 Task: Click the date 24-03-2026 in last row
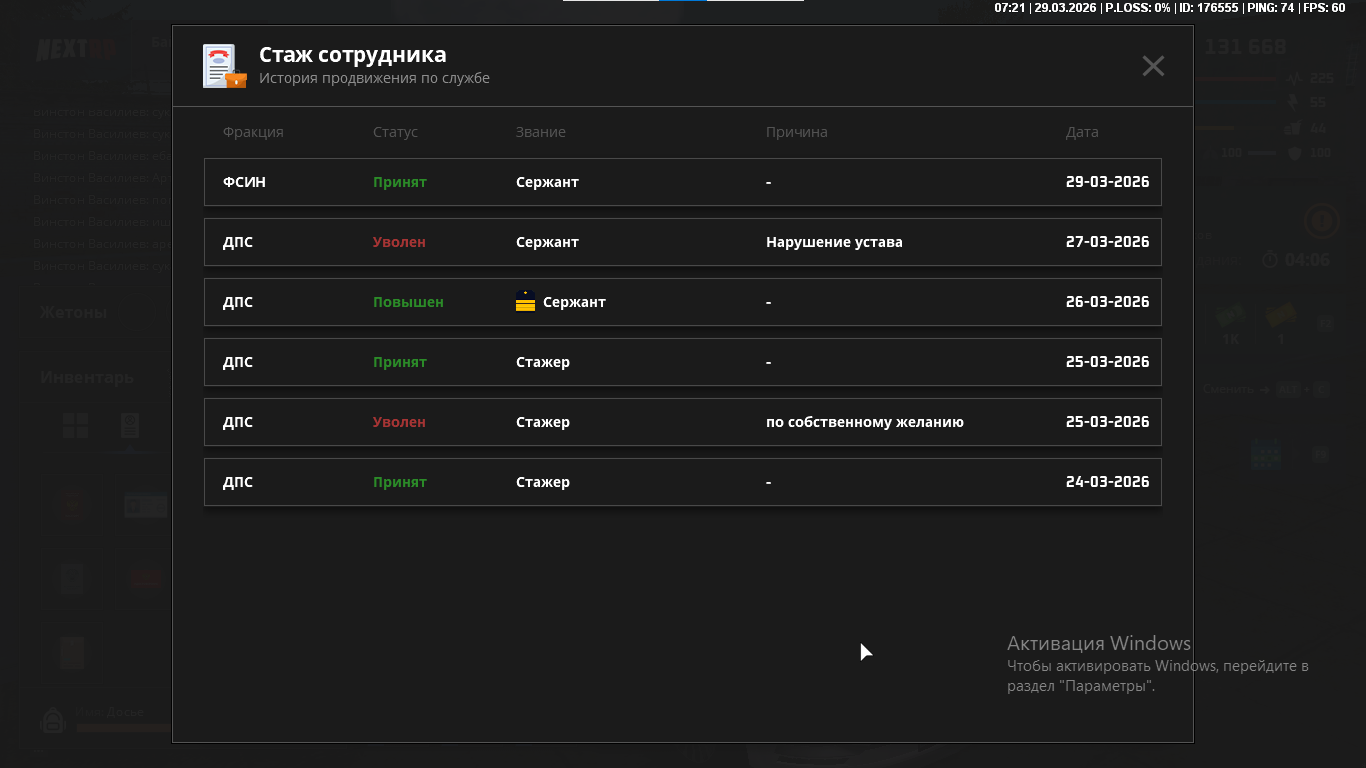tap(1107, 482)
